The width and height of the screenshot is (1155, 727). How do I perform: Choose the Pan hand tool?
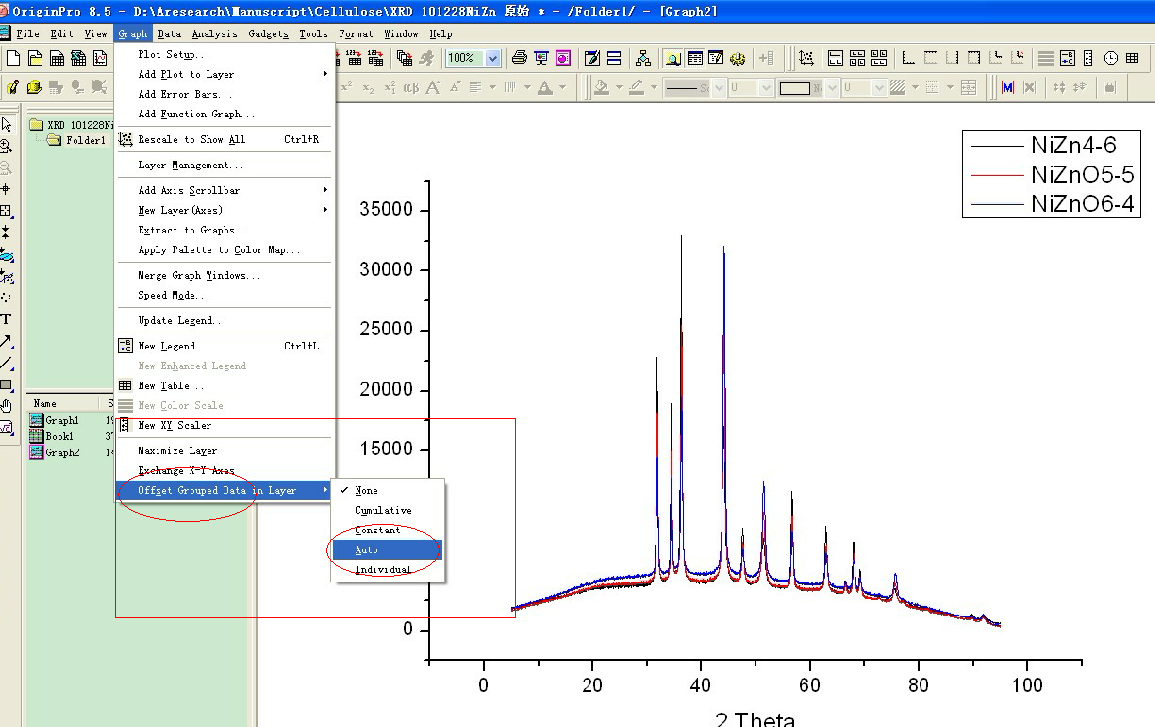point(6,405)
